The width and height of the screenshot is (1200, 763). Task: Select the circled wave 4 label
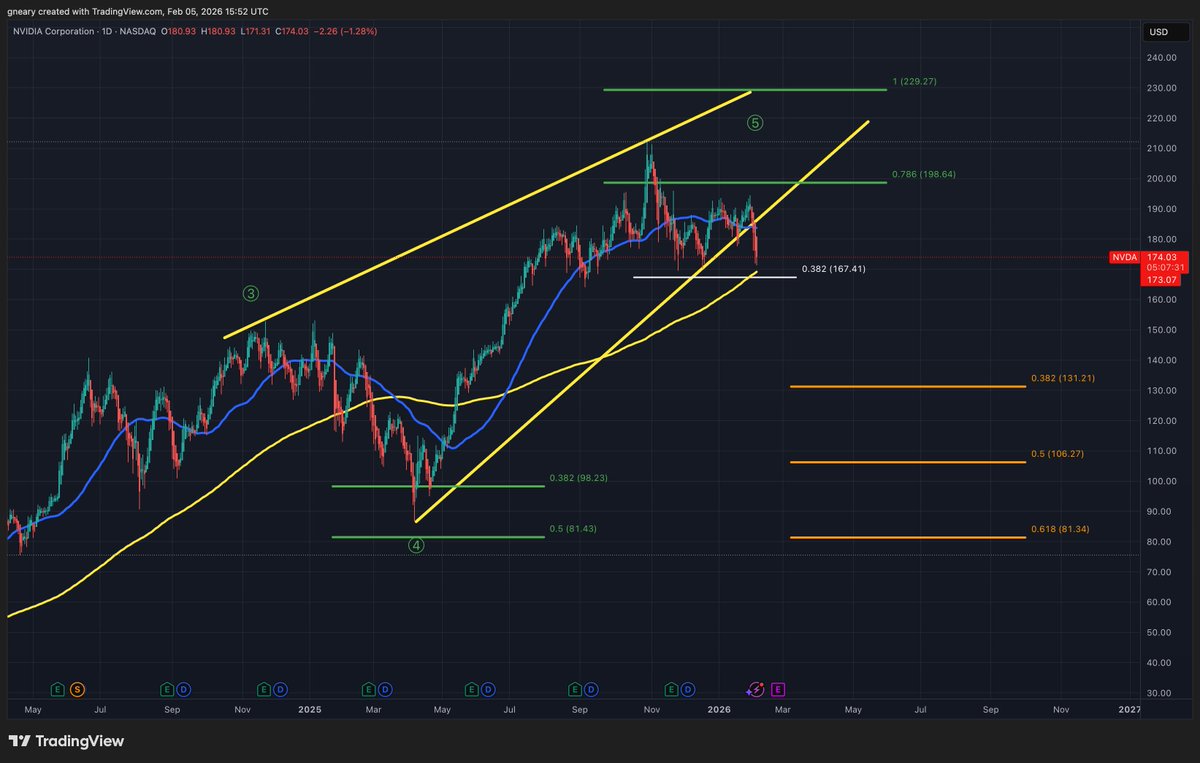(417, 545)
